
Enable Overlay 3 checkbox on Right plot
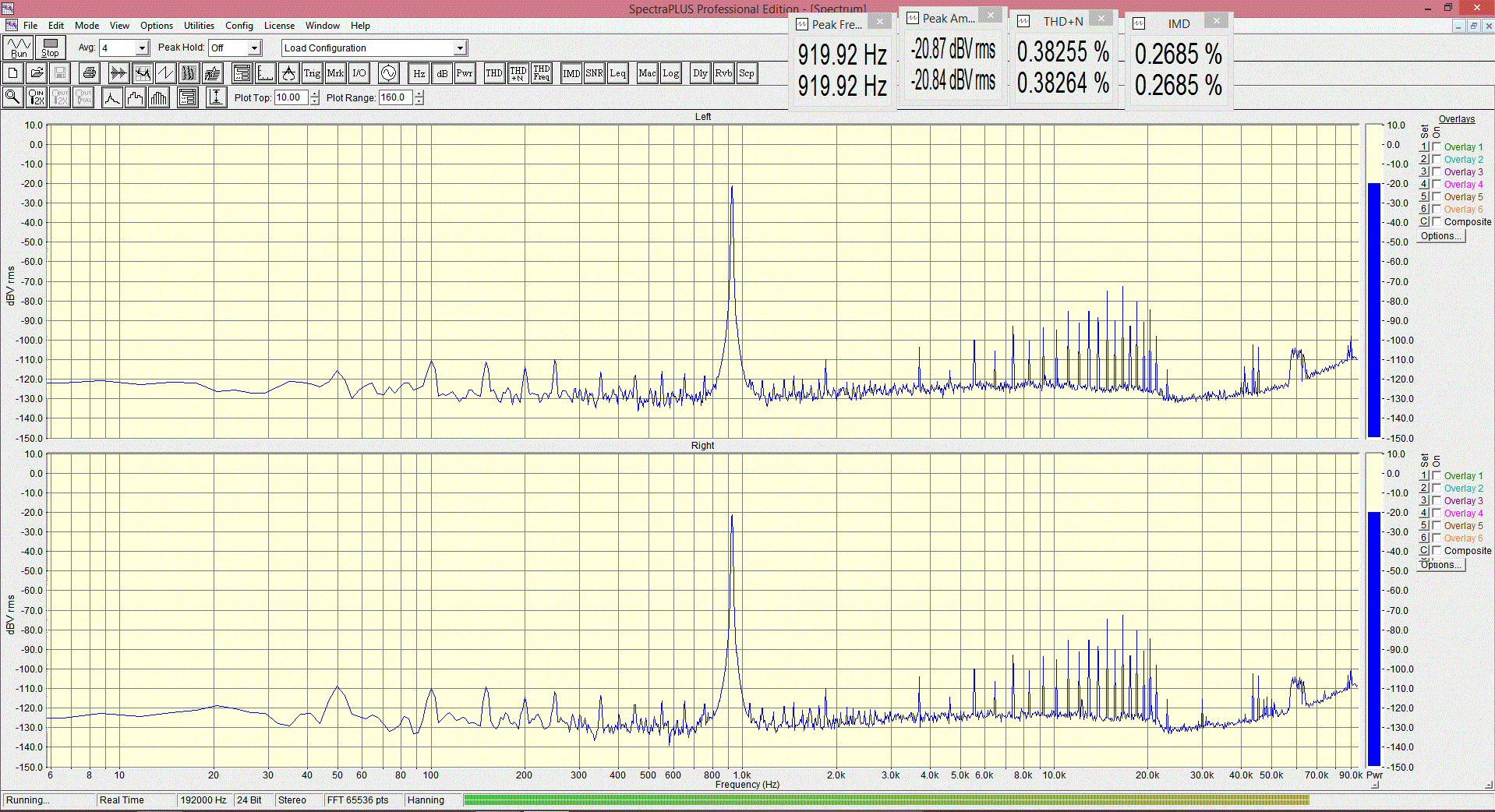point(1437,500)
